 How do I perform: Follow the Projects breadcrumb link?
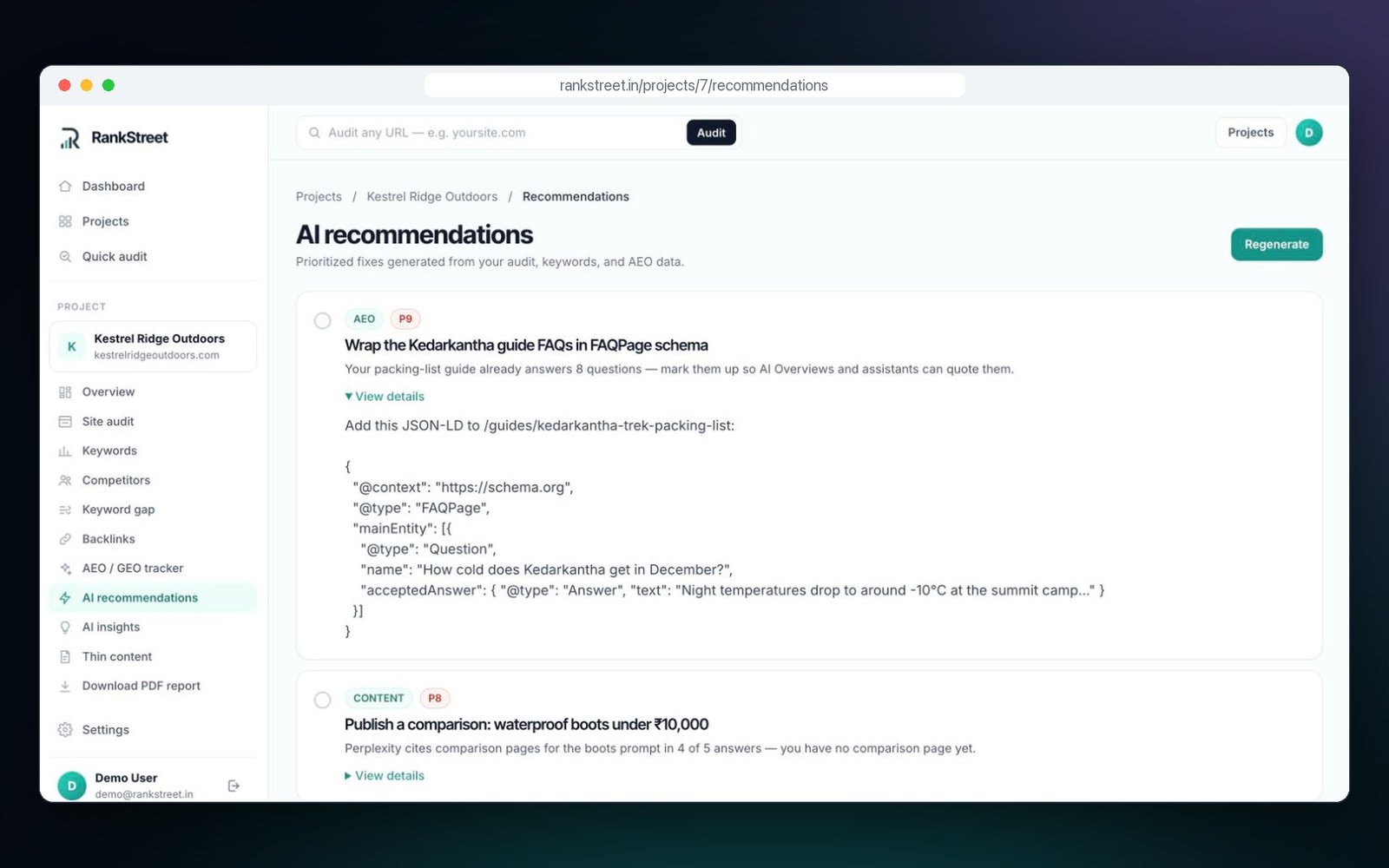(319, 197)
